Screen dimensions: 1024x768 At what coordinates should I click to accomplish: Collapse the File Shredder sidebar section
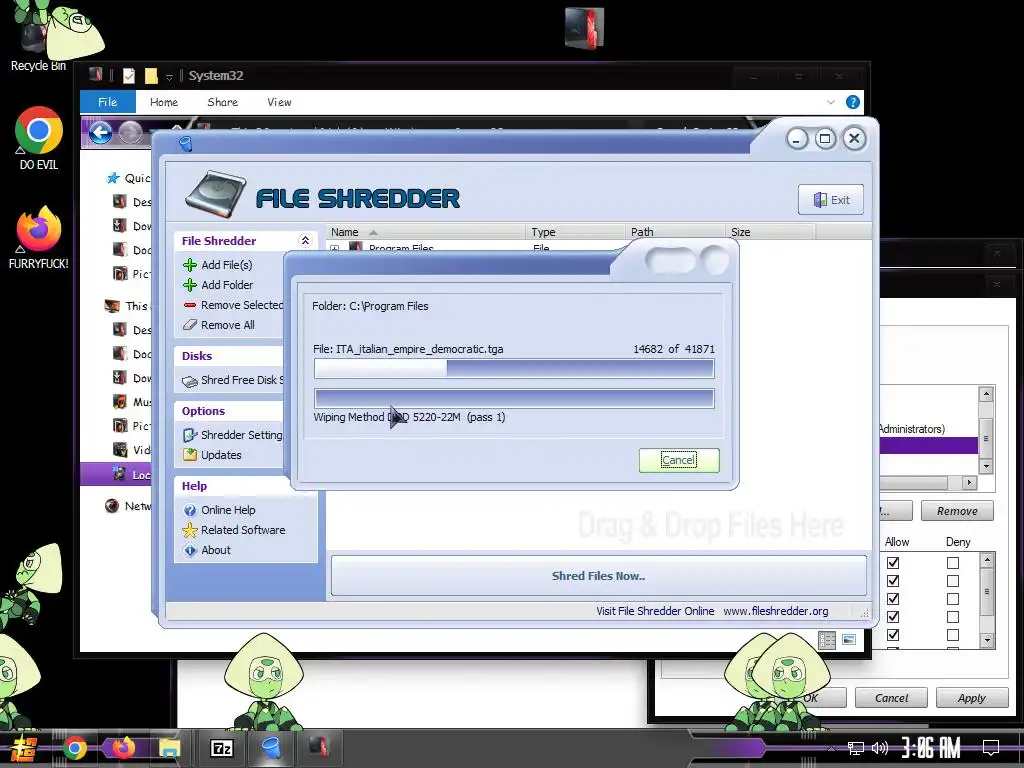305,241
